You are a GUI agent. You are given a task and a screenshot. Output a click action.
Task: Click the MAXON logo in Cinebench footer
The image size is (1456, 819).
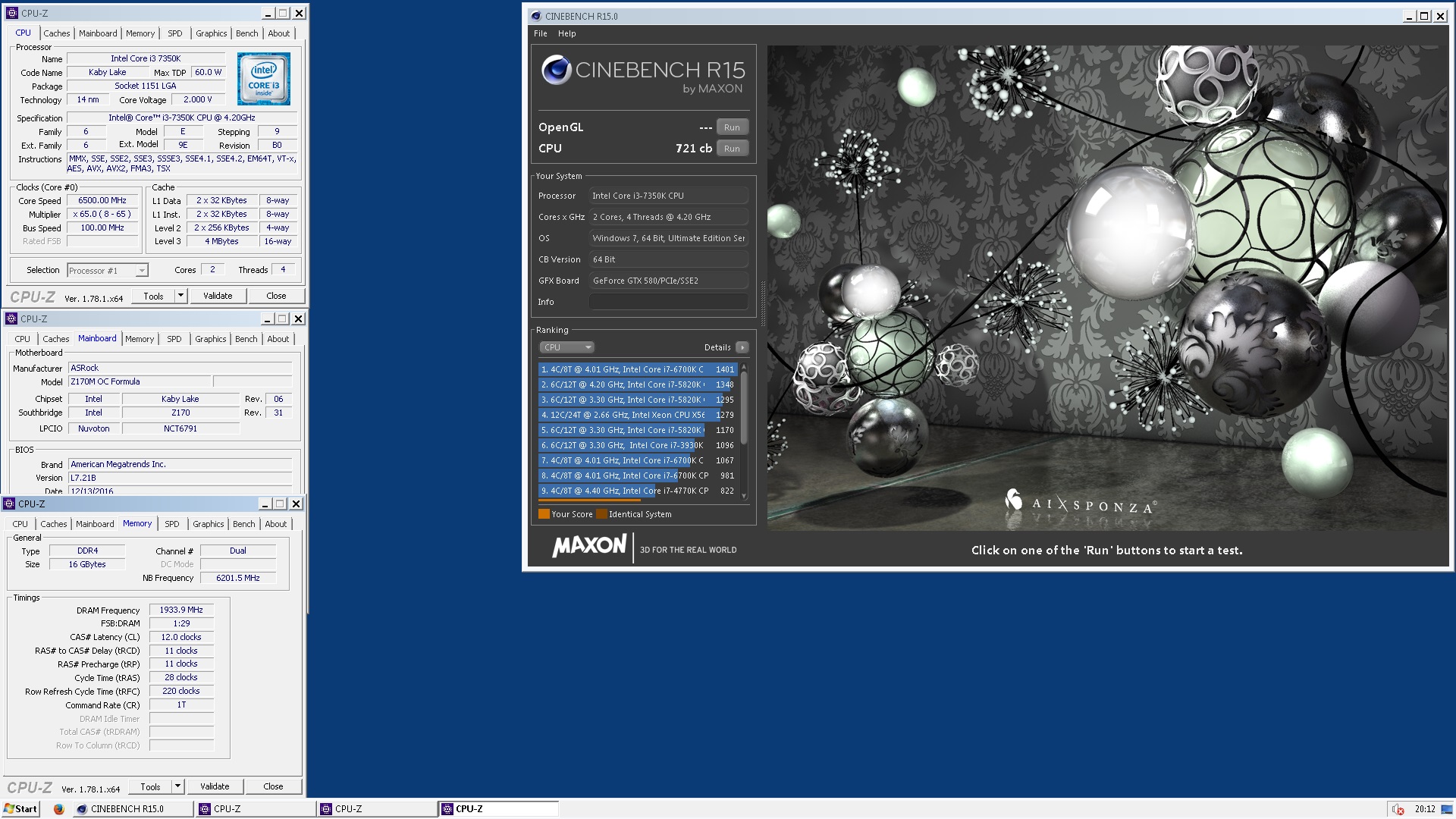589,546
